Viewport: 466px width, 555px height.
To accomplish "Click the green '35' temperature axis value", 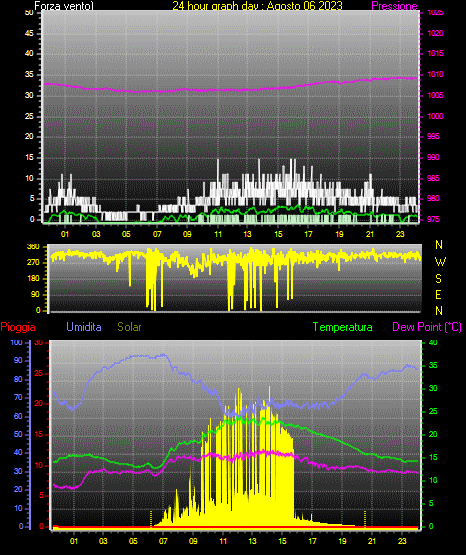I will point(433,365).
